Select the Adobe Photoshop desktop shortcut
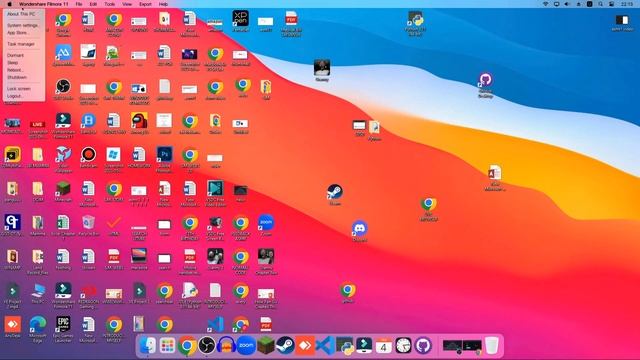Viewport: 640px width, 360px height. tap(164, 154)
